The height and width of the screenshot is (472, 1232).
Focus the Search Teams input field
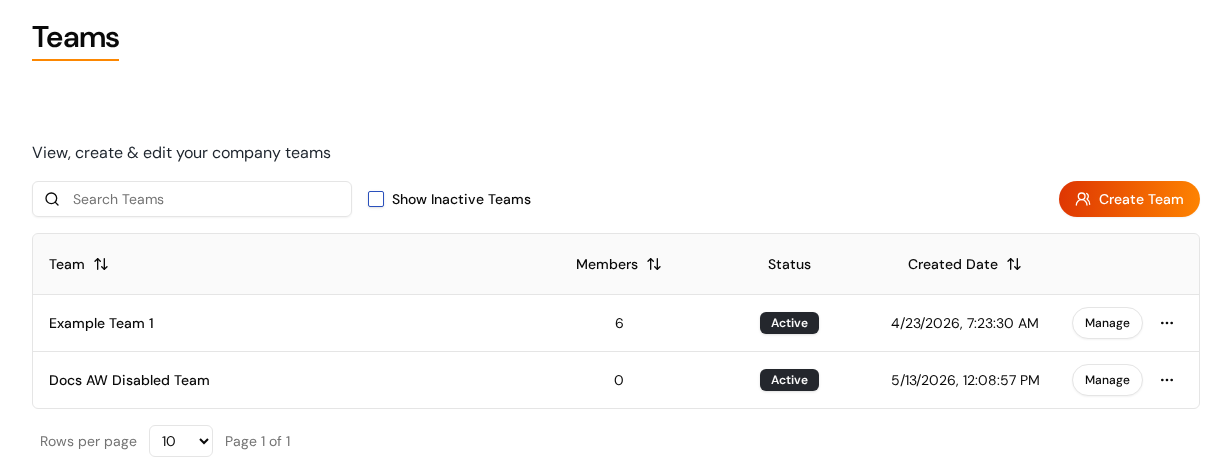(x=192, y=199)
